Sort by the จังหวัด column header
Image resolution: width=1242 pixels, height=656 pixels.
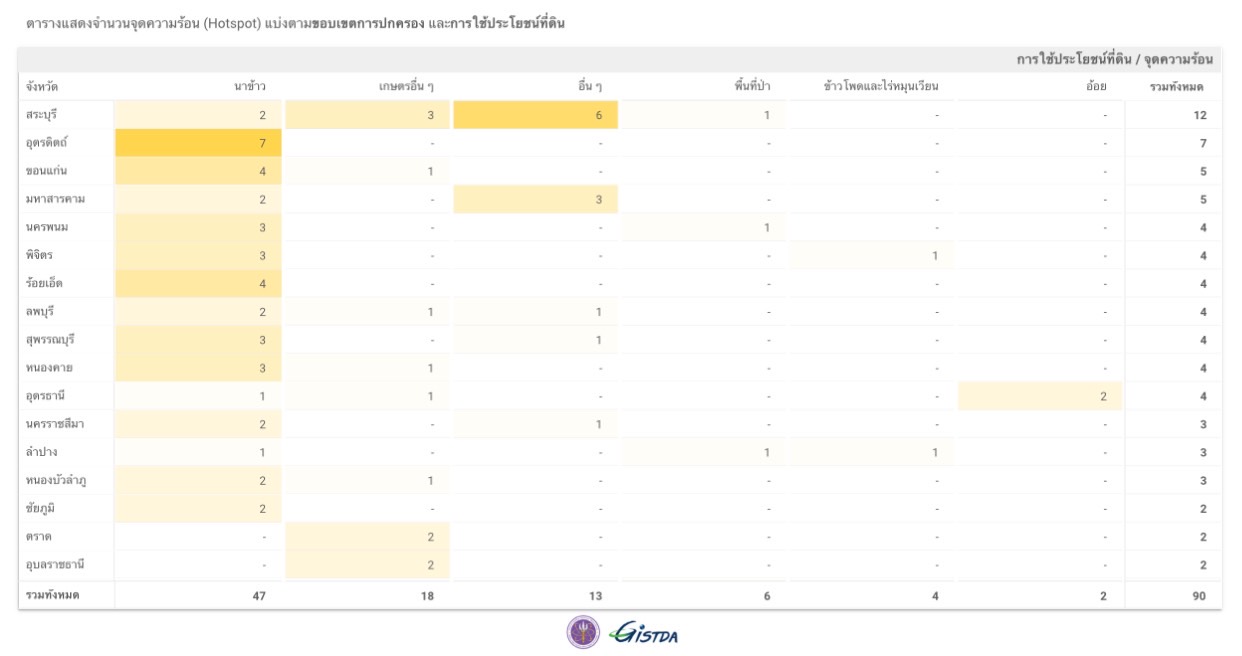coord(42,87)
